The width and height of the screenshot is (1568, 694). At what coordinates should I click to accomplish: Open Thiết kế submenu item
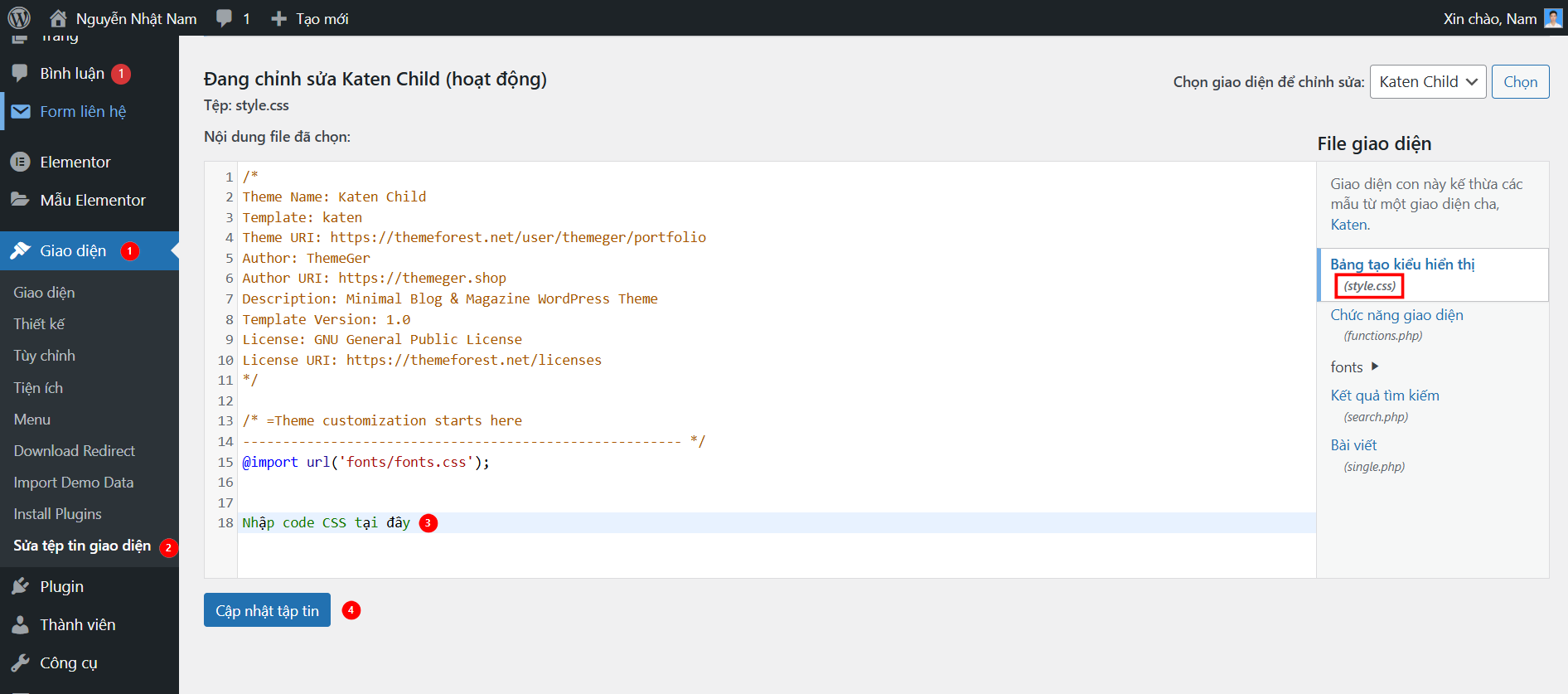click(39, 323)
